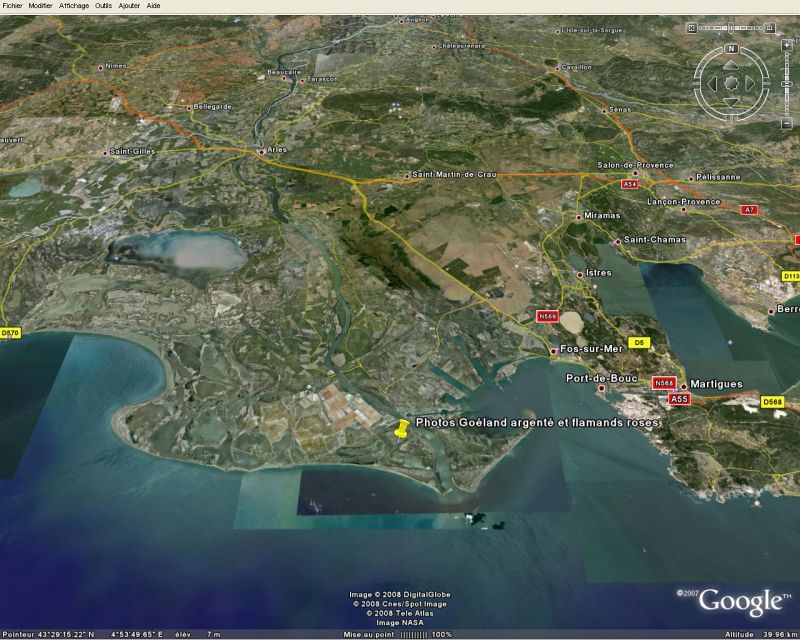Viewport: 800px width, 640px height.
Task: Click the A54 motorway shield
Action: pyautogui.click(x=630, y=184)
